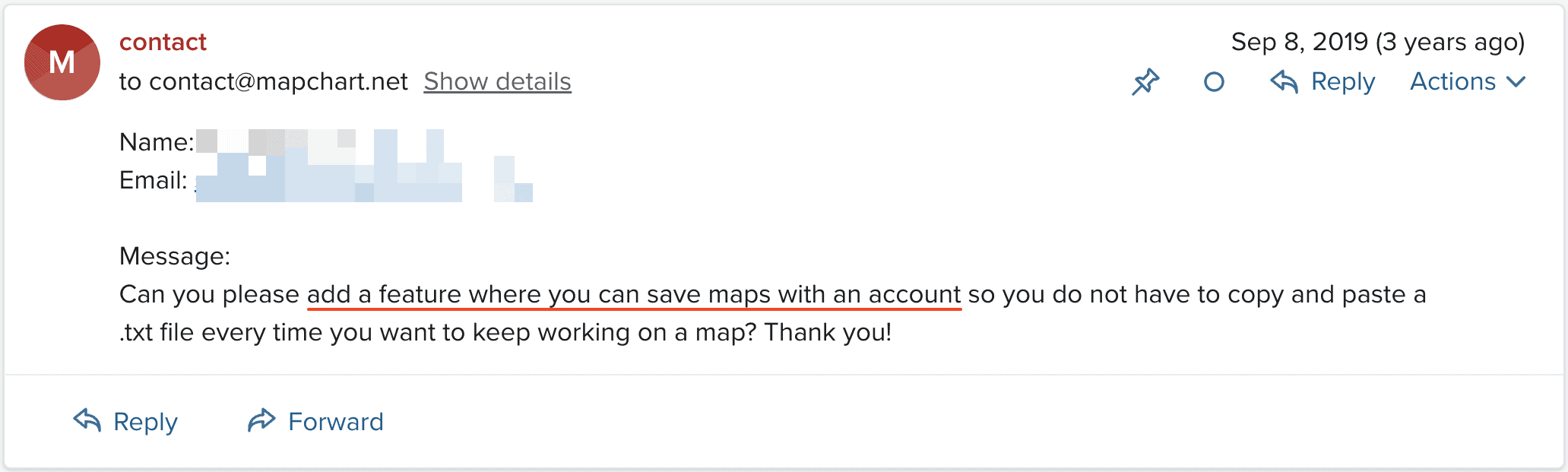The image size is (1568, 472).
Task: Click the blurred name value
Action: tap(319, 142)
